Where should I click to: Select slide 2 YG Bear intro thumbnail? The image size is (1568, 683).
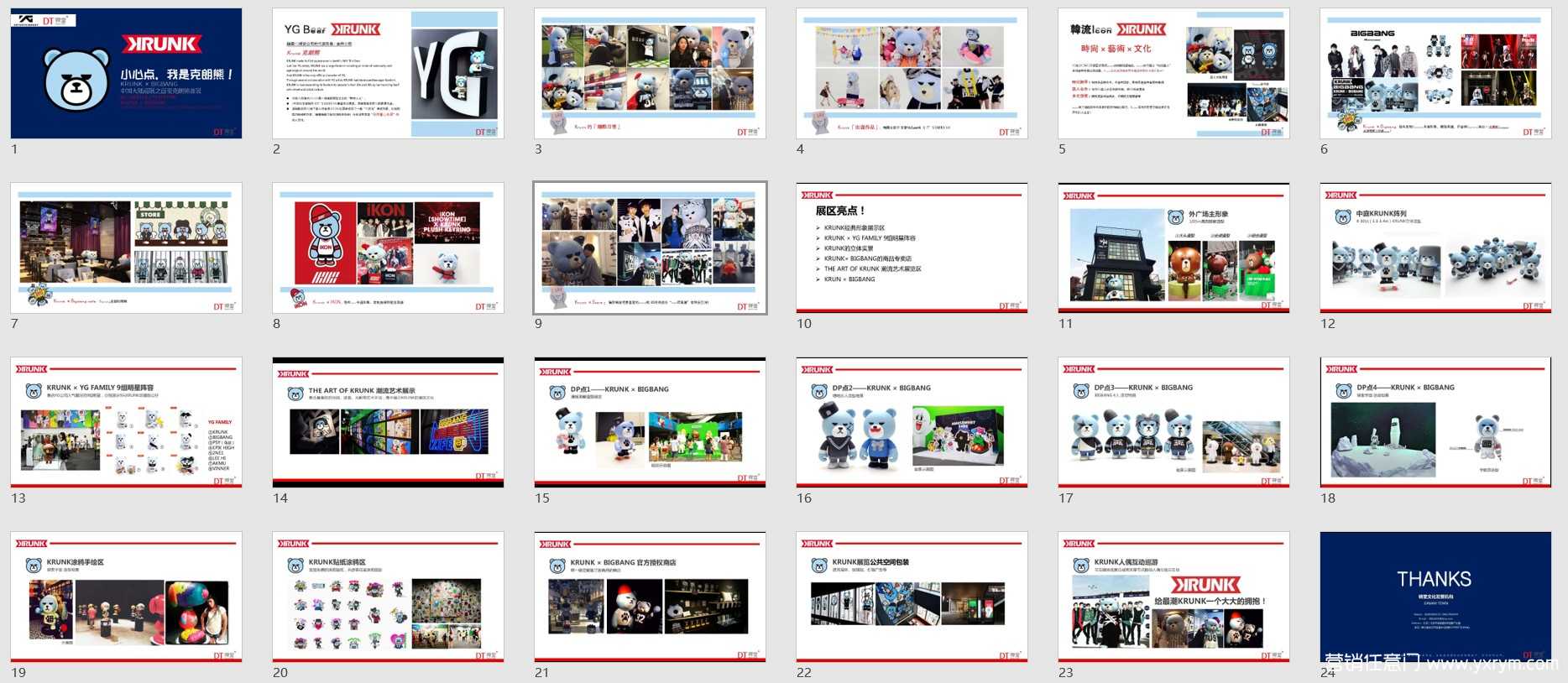388,74
